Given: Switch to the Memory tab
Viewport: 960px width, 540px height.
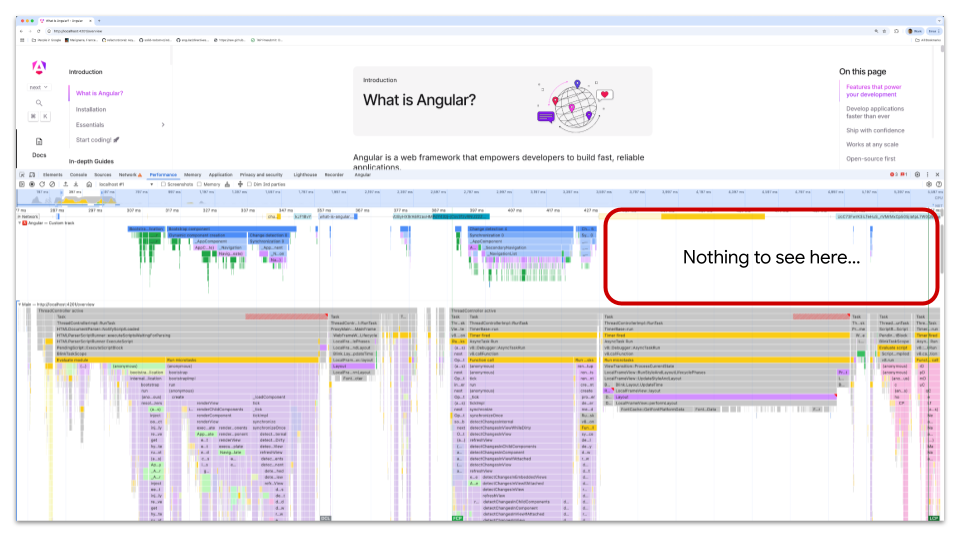Looking at the screenshot, I should tap(192, 174).
